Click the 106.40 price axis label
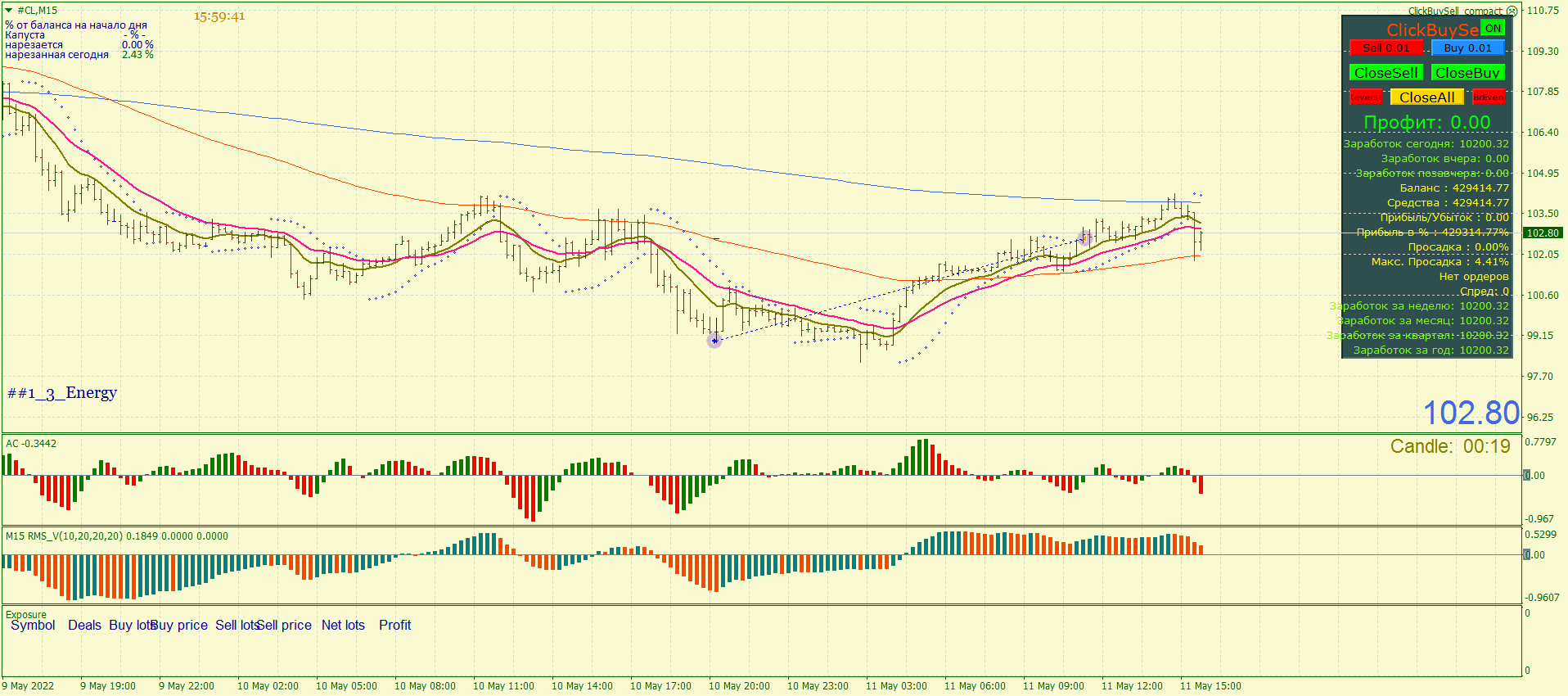Screen dimensions: 1568x696 click(x=1543, y=133)
